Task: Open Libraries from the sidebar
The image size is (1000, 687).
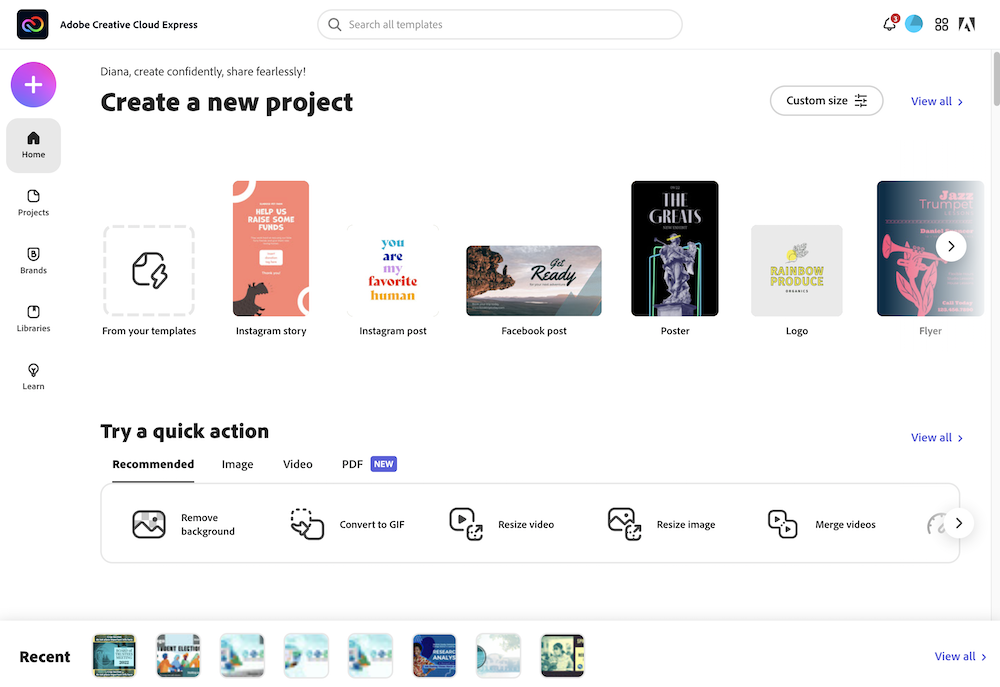Action: click(x=33, y=319)
